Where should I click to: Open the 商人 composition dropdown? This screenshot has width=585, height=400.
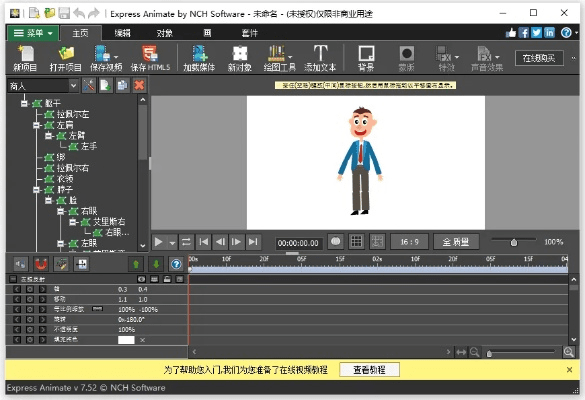click(73, 86)
